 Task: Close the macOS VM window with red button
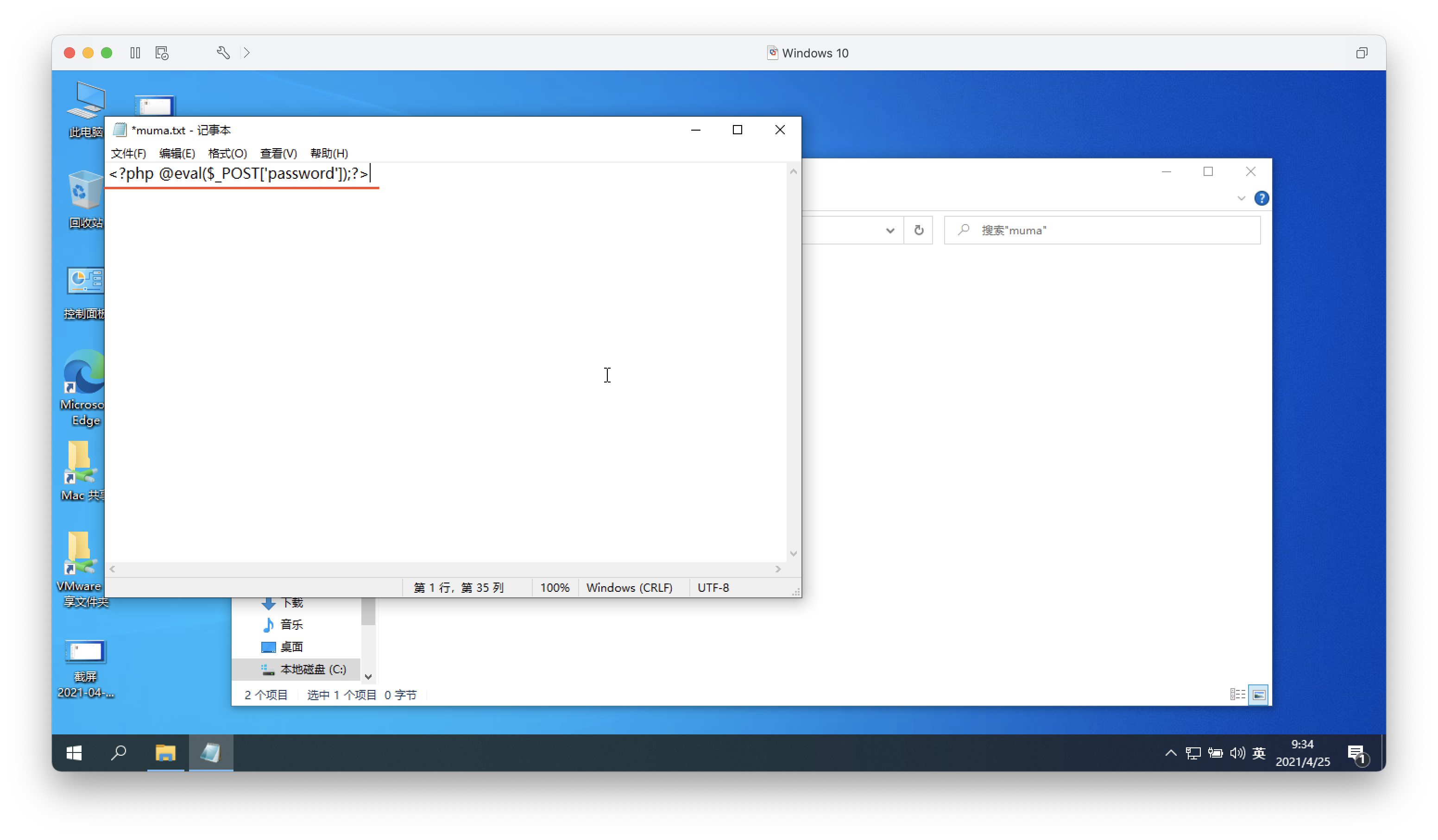(69, 53)
